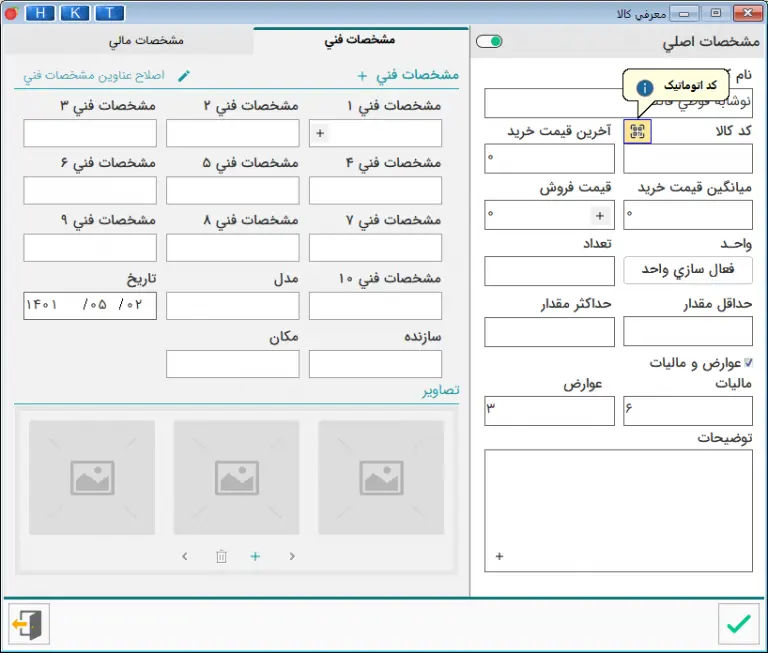Go to previous image with left chevron
Screen dimensions: 768x653
tap(185, 556)
